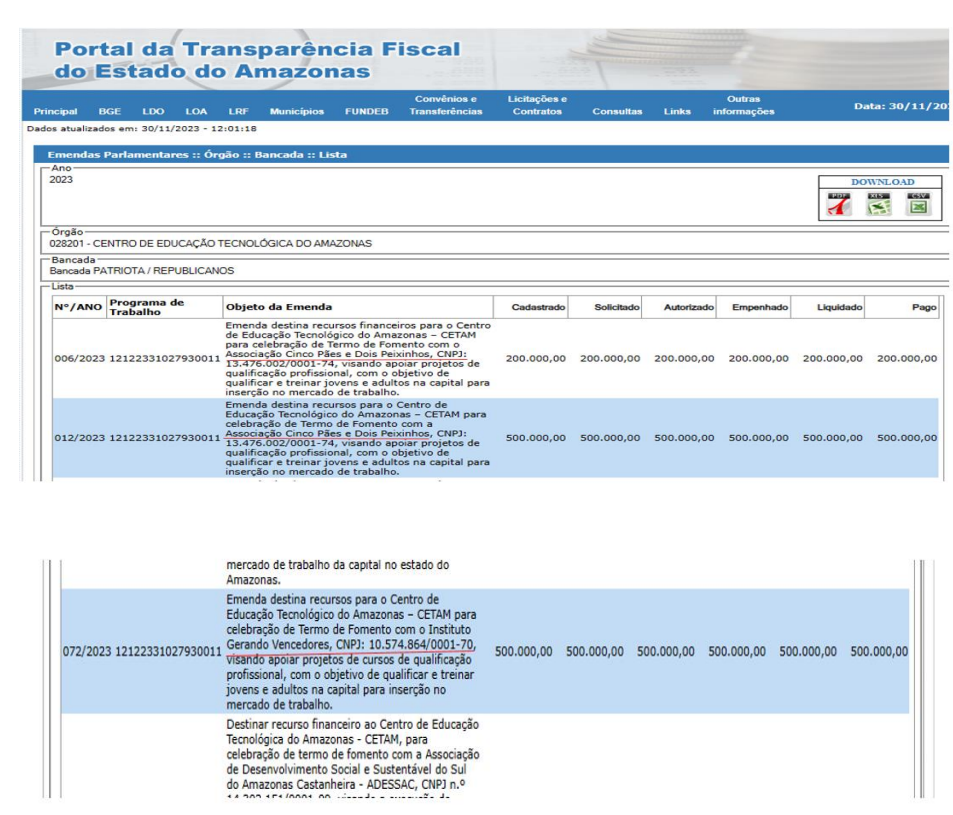Image resolution: width=953 pixels, height=815 pixels.
Task: Click the ADESSAC Castanheira emenda description
Action: pos(353,758)
